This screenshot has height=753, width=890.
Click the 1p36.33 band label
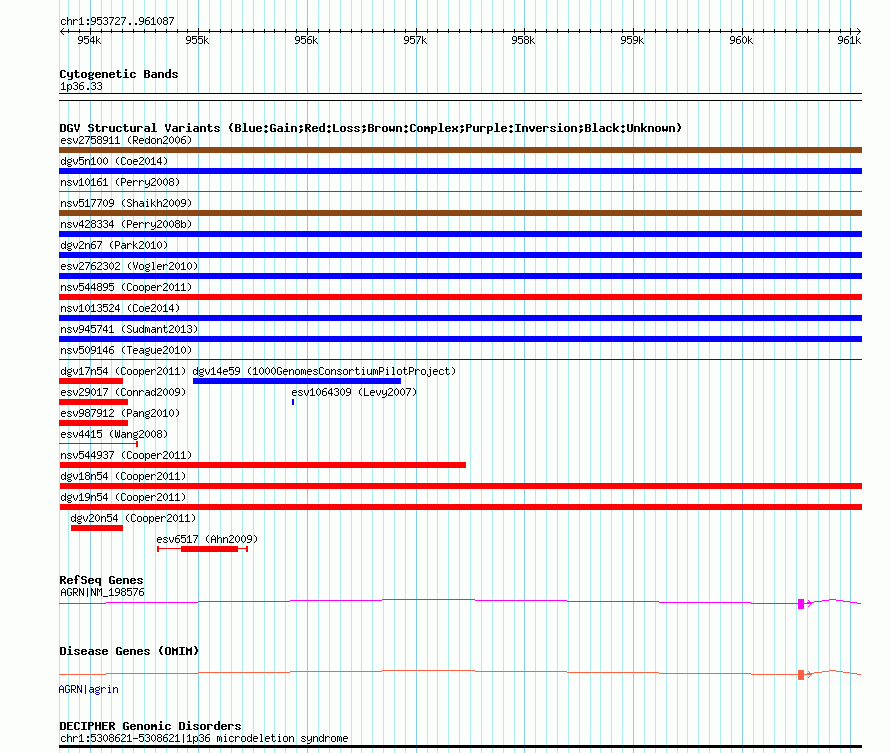(81, 87)
